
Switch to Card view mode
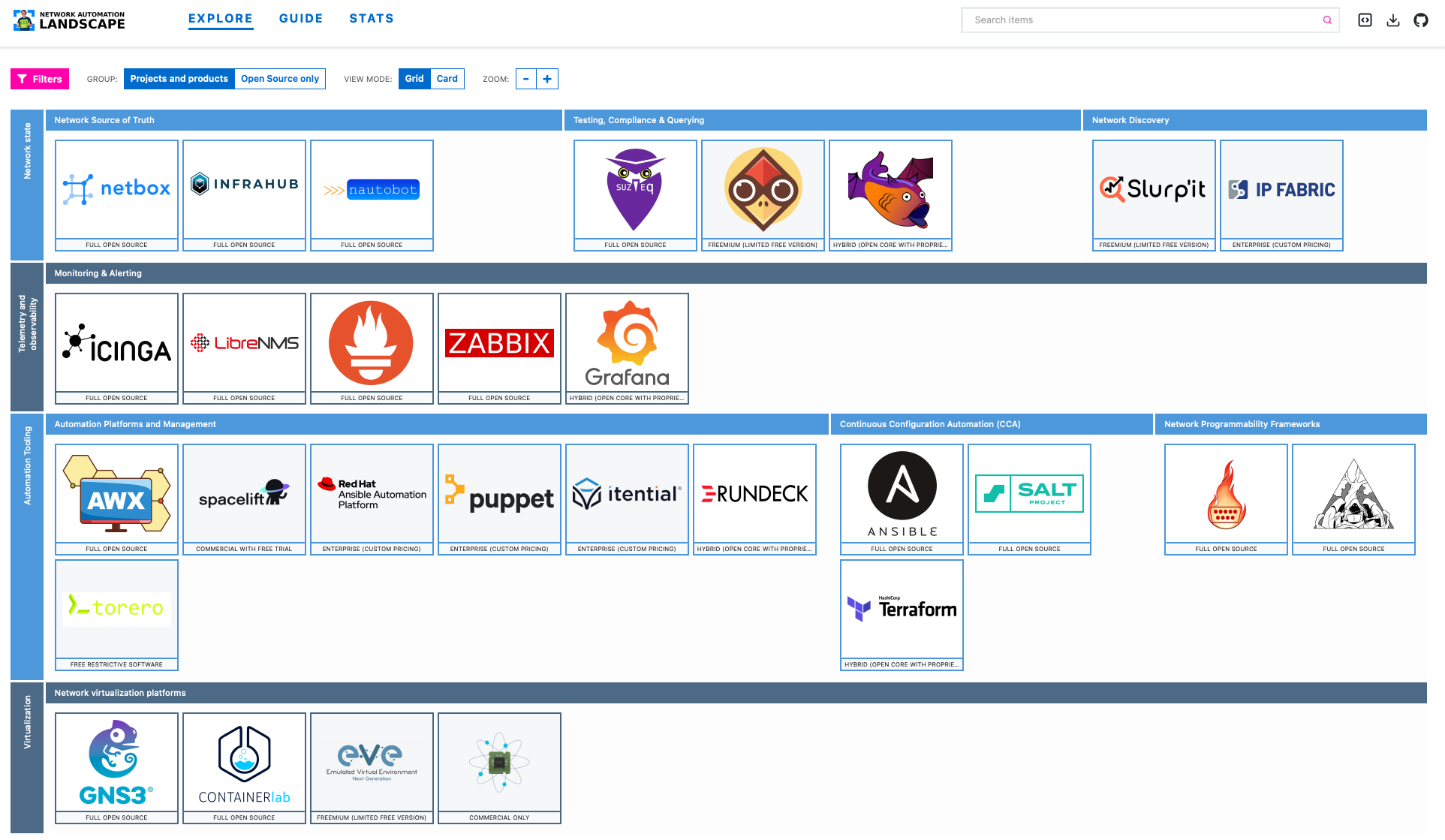coord(447,78)
